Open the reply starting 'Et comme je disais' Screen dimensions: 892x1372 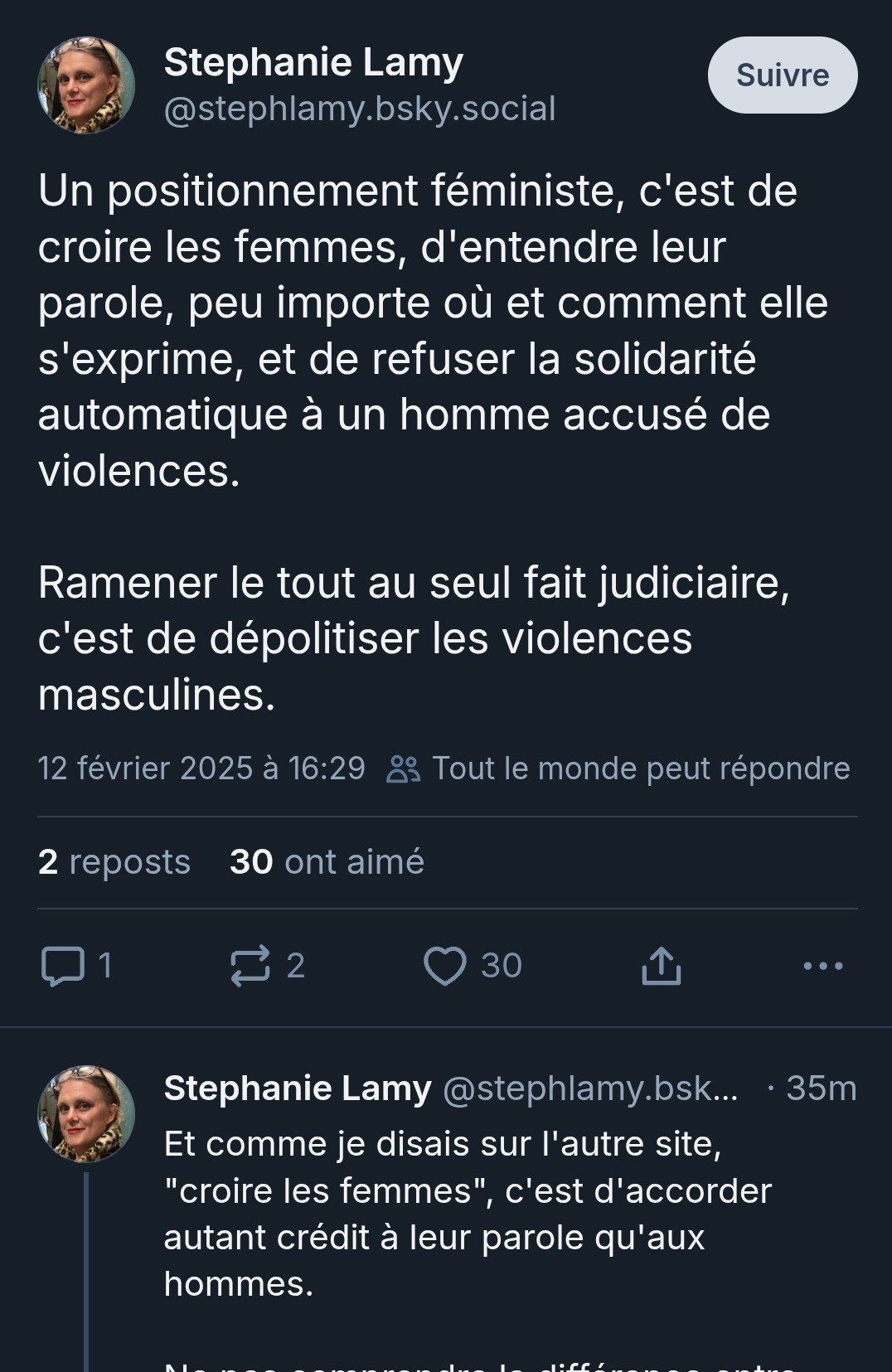468,1213
